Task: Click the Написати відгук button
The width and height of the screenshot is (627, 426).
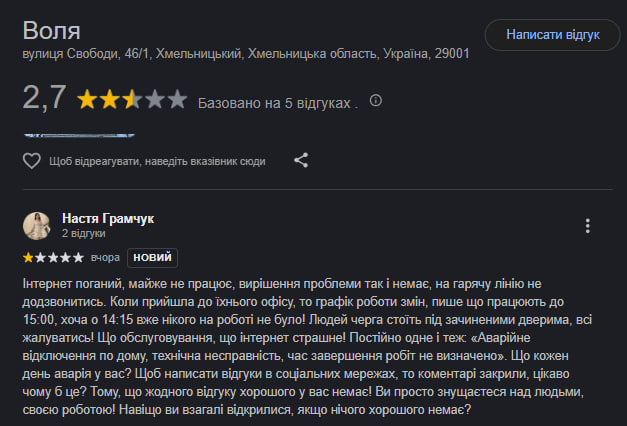Action: (552, 35)
